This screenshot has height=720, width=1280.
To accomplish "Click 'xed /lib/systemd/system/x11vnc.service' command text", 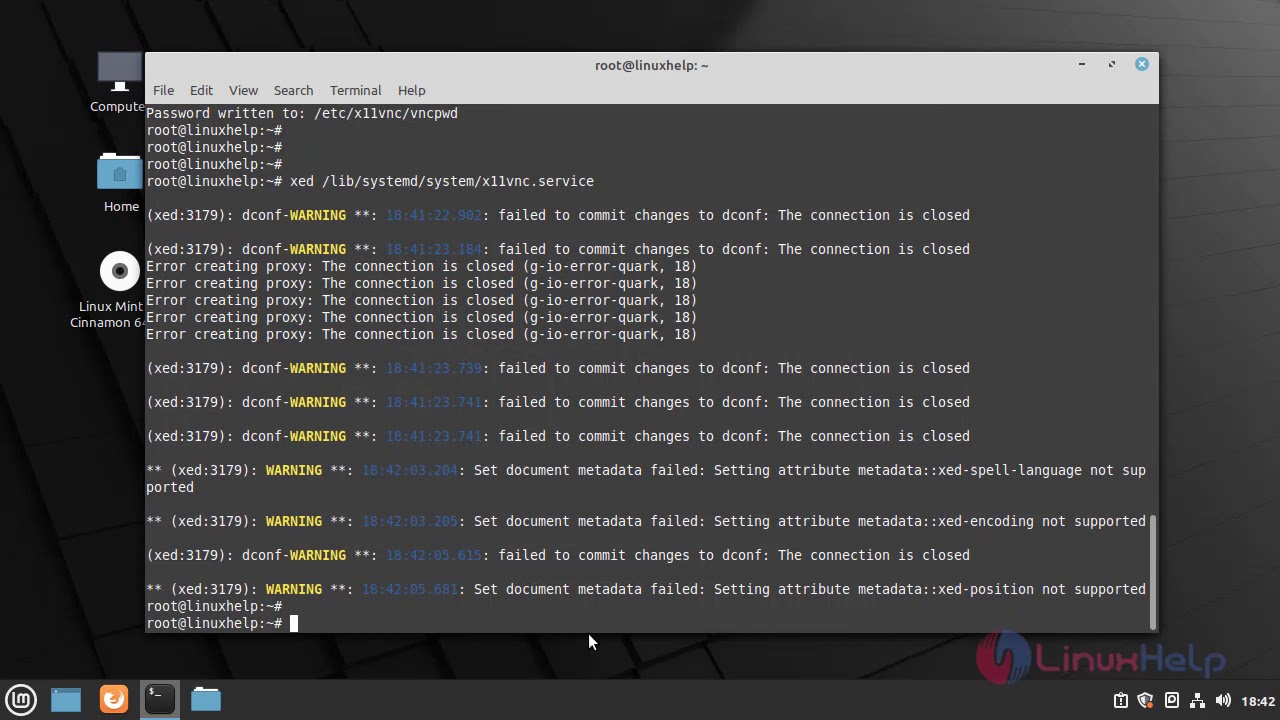I will [441, 181].
